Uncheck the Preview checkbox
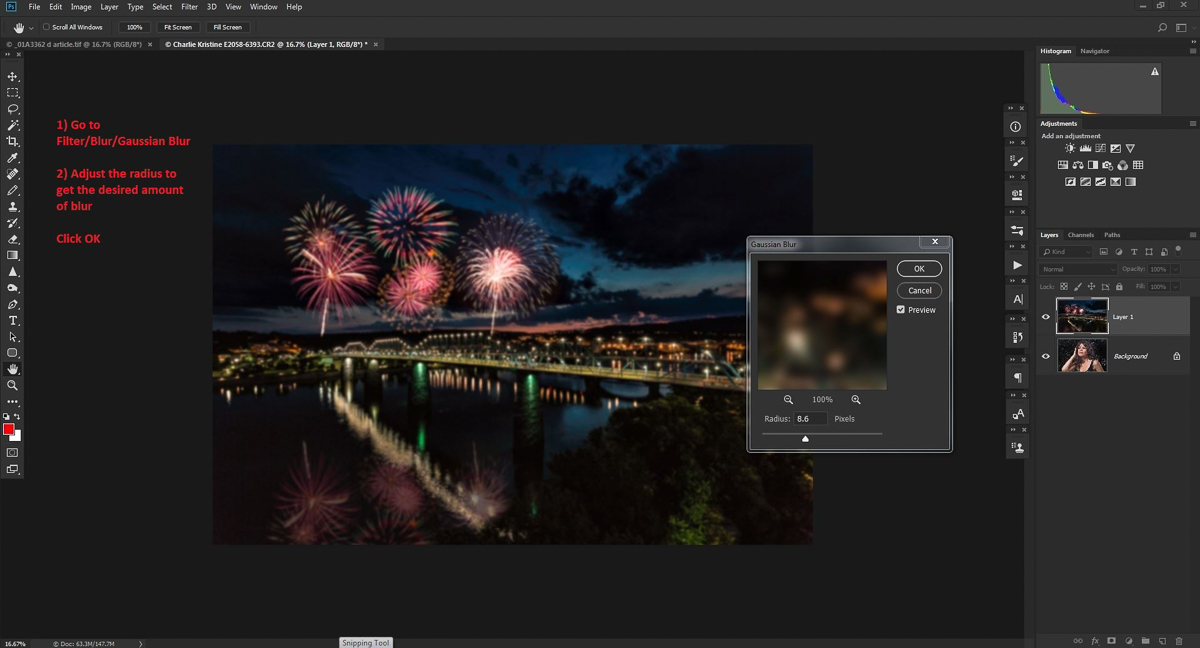The width and height of the screenshot is (1200, 648). pyautogui.click(x=901, y=310)
